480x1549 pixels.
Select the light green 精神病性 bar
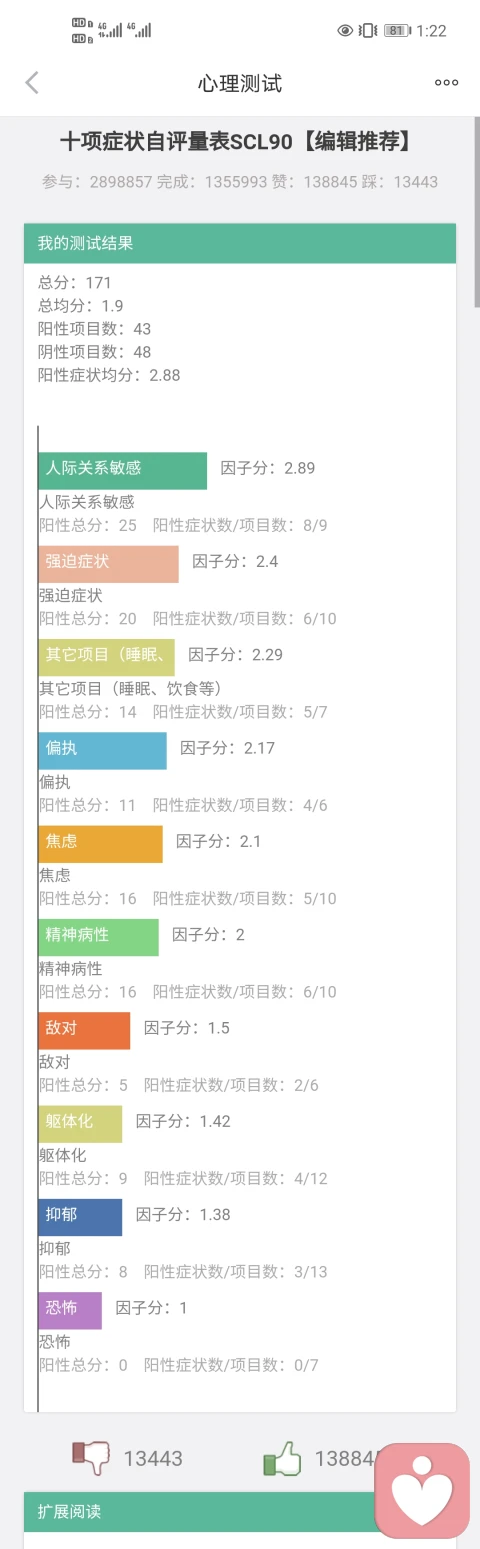(x=99, y=937)
